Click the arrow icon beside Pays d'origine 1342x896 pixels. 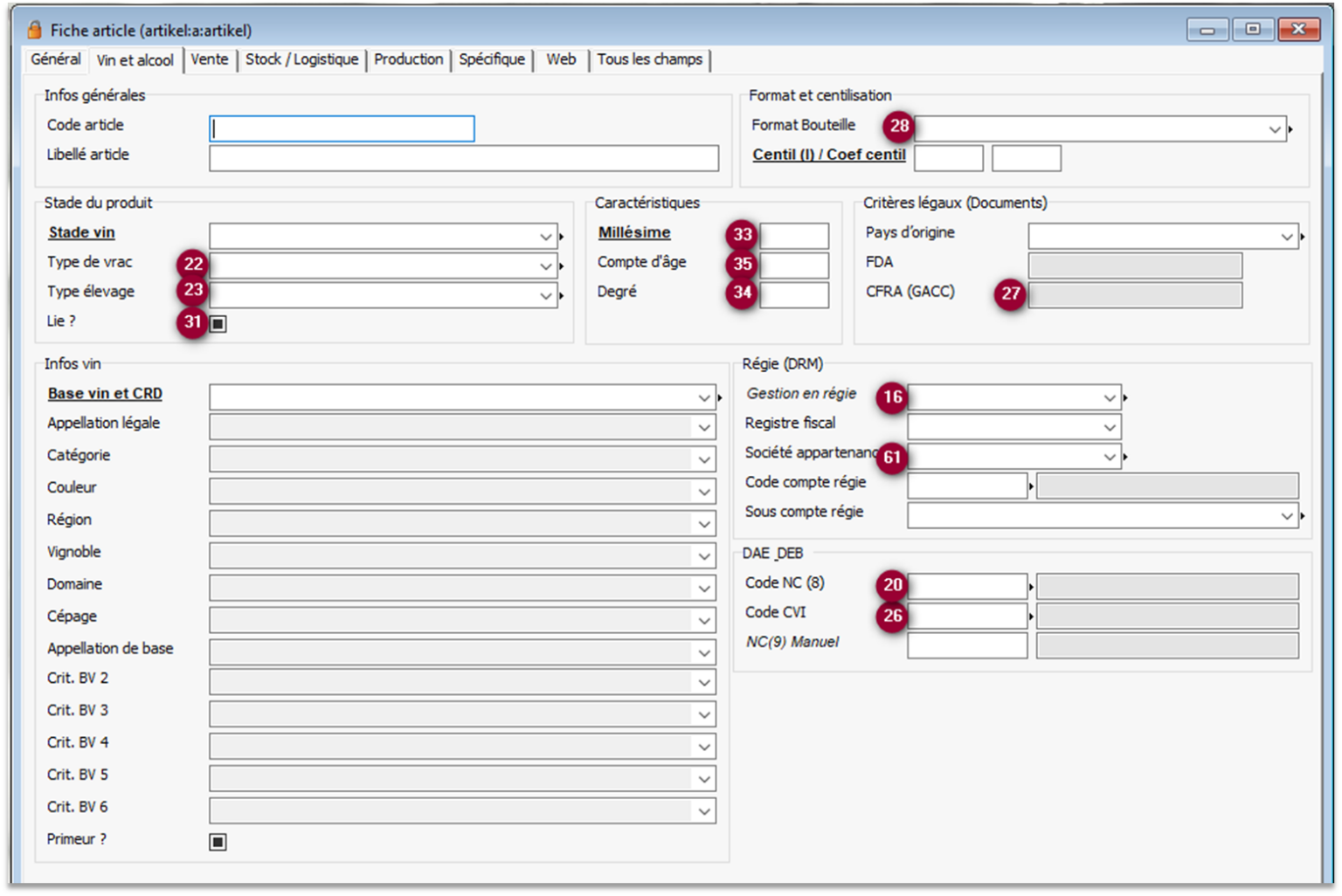pyautogui.click(x=1302, y=237)
